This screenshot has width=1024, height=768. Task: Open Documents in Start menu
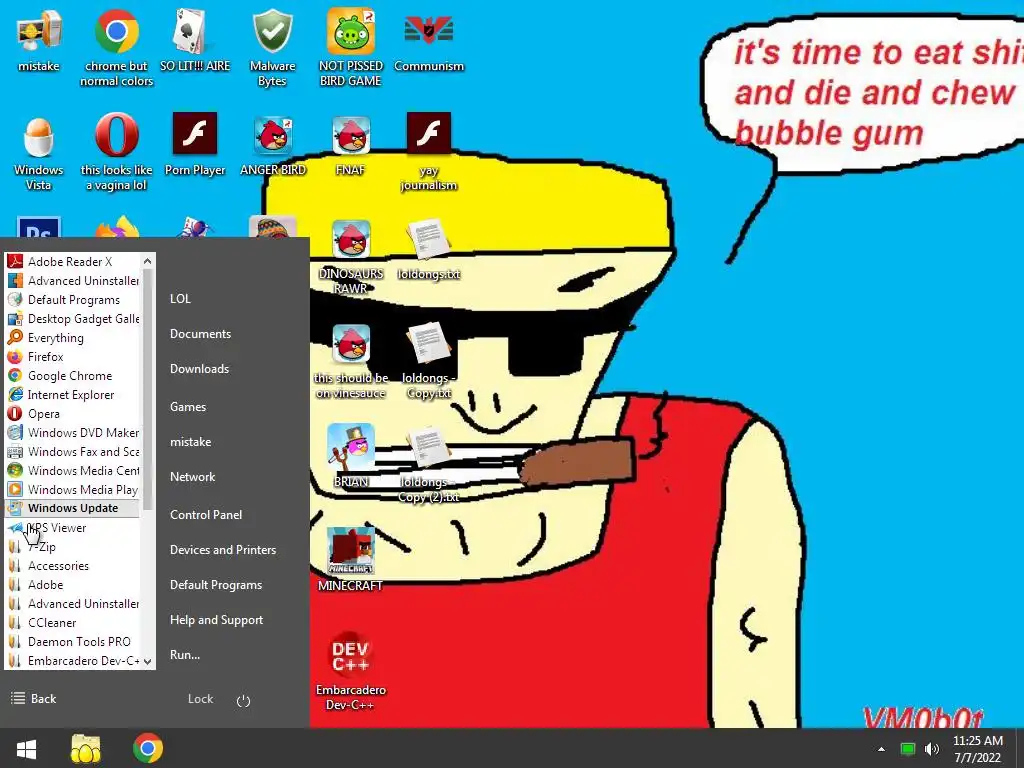pos(200,334)
